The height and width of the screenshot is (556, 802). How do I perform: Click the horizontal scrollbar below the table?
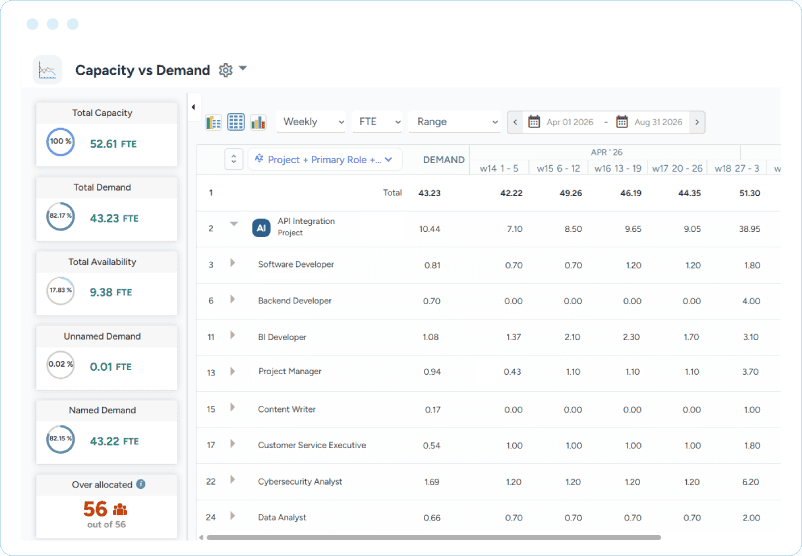click(x=434, y=538)
